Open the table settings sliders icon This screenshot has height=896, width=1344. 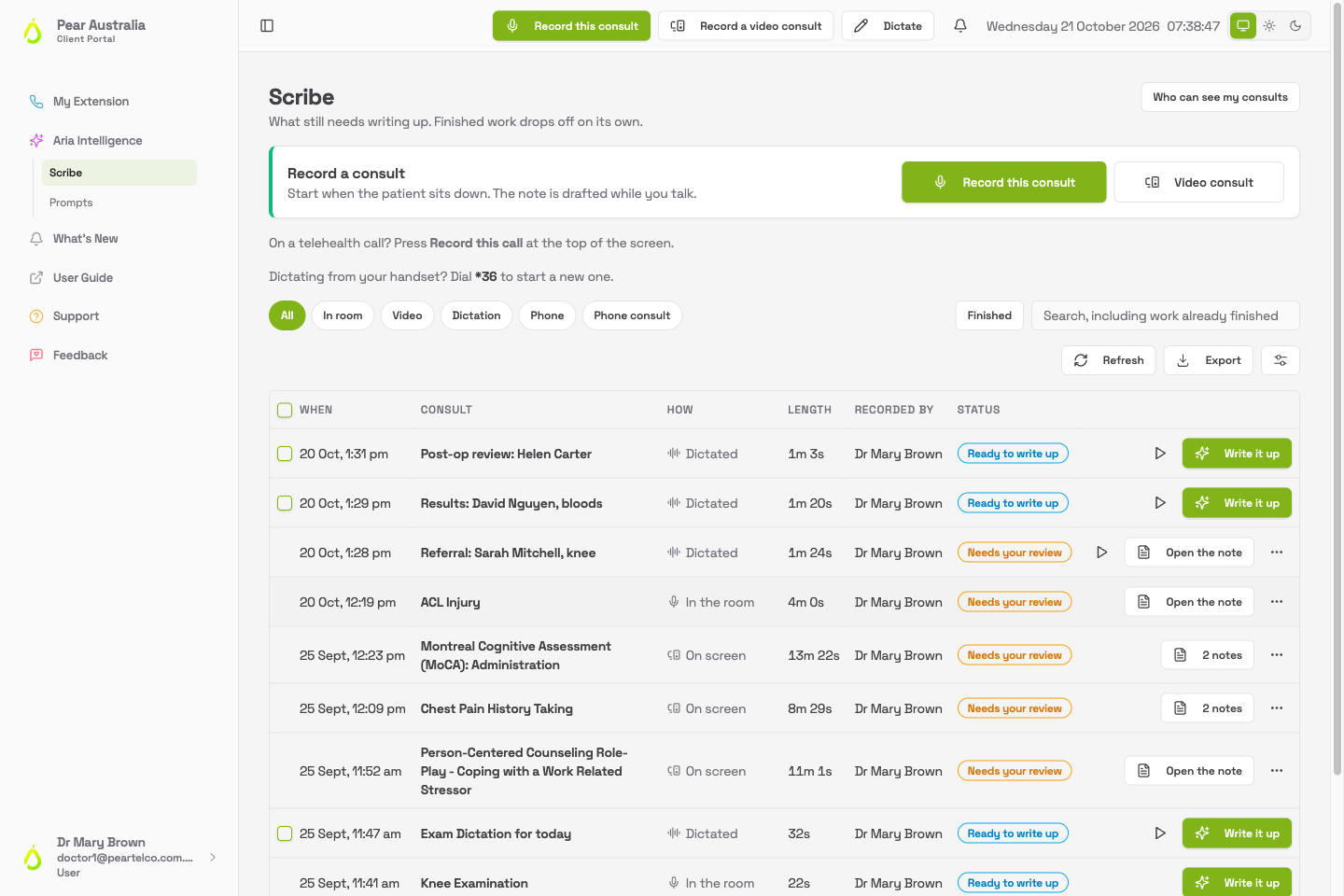[x=1281, y=360]
